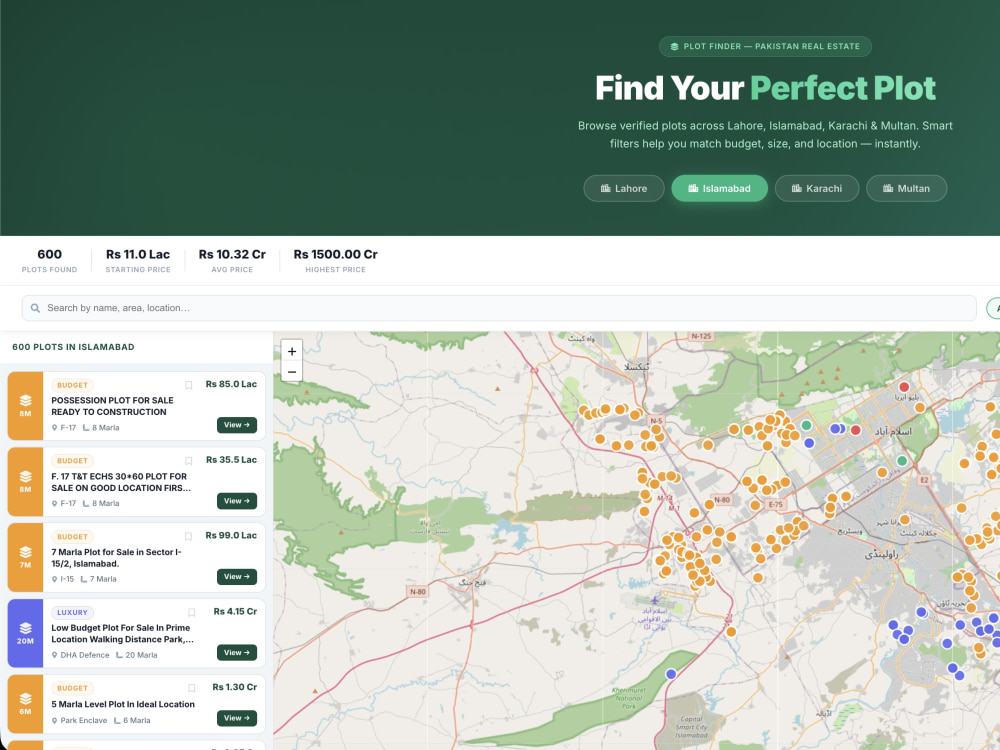This screenshot has width=1000, height=750.
Task: Click the 600 plots found stat
Action: (49, 260)
